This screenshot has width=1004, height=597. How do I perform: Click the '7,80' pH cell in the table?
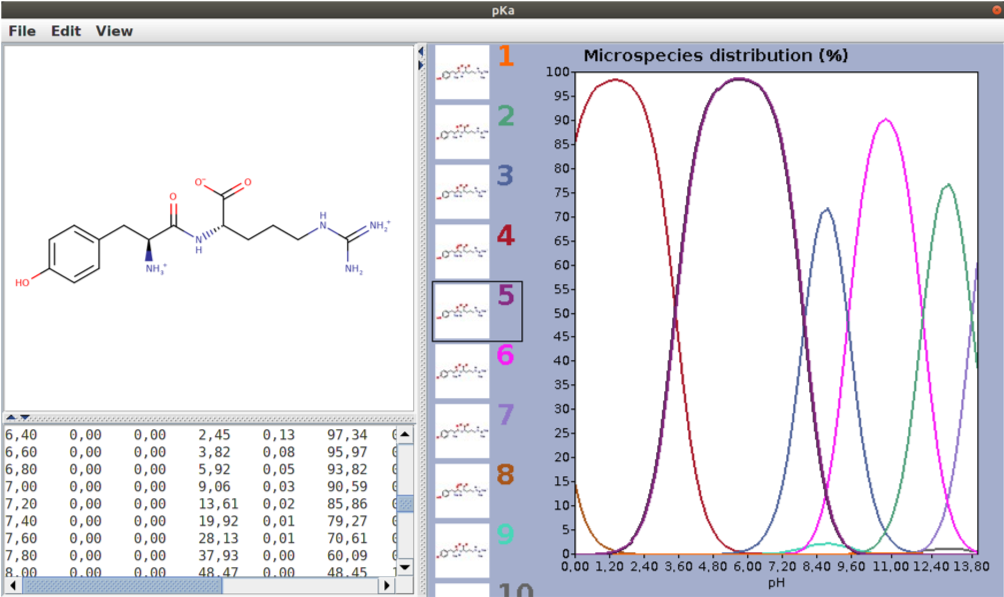21,556
